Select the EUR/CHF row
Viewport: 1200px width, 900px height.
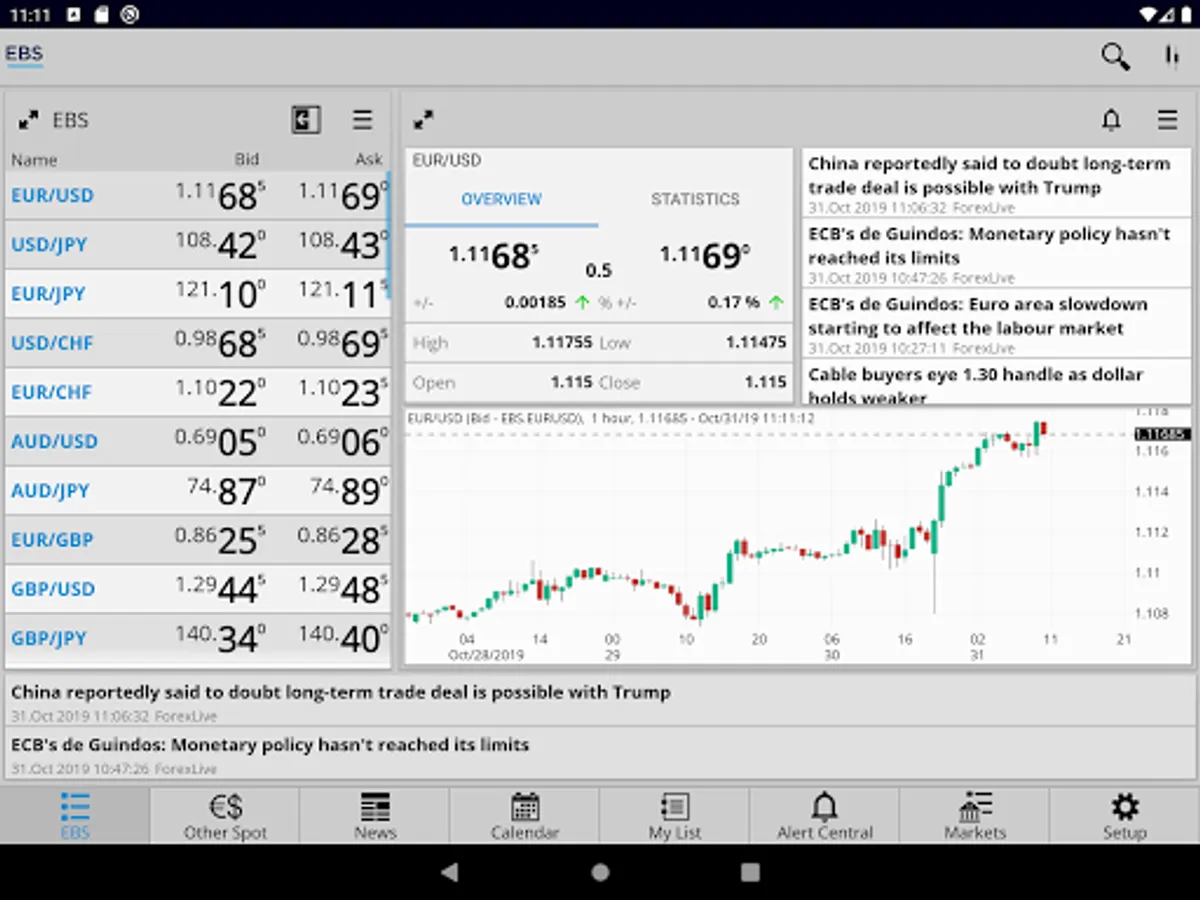[x=197, y=392]
